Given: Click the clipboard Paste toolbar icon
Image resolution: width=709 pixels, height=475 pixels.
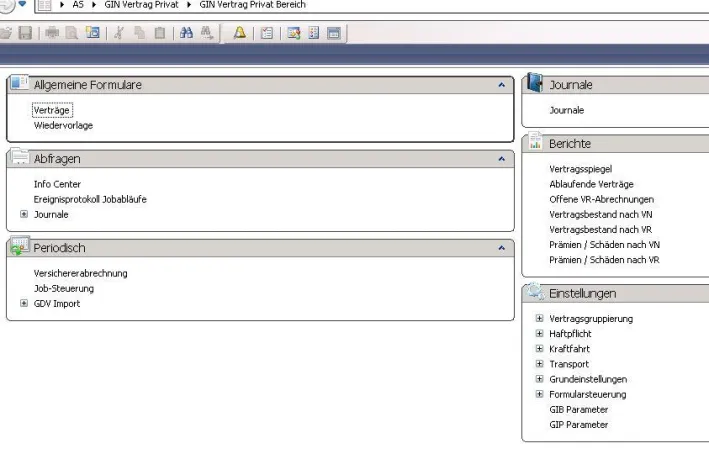Looking at the screenshot, I should (x=159, y=33).
